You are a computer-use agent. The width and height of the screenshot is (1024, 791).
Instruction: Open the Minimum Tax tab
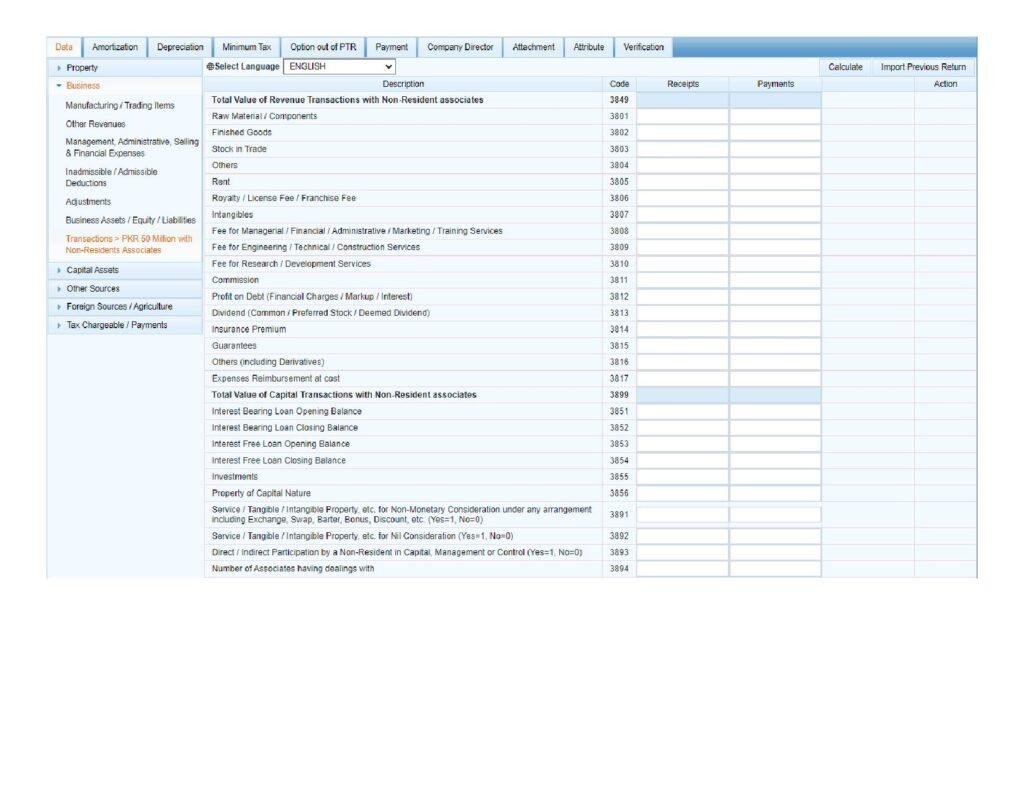pos(246,47)
